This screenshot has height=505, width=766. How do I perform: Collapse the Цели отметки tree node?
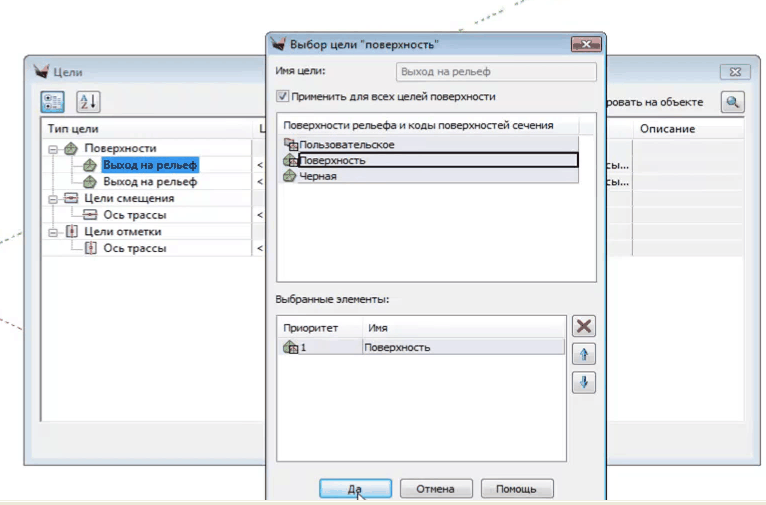(x=50, y=232)
